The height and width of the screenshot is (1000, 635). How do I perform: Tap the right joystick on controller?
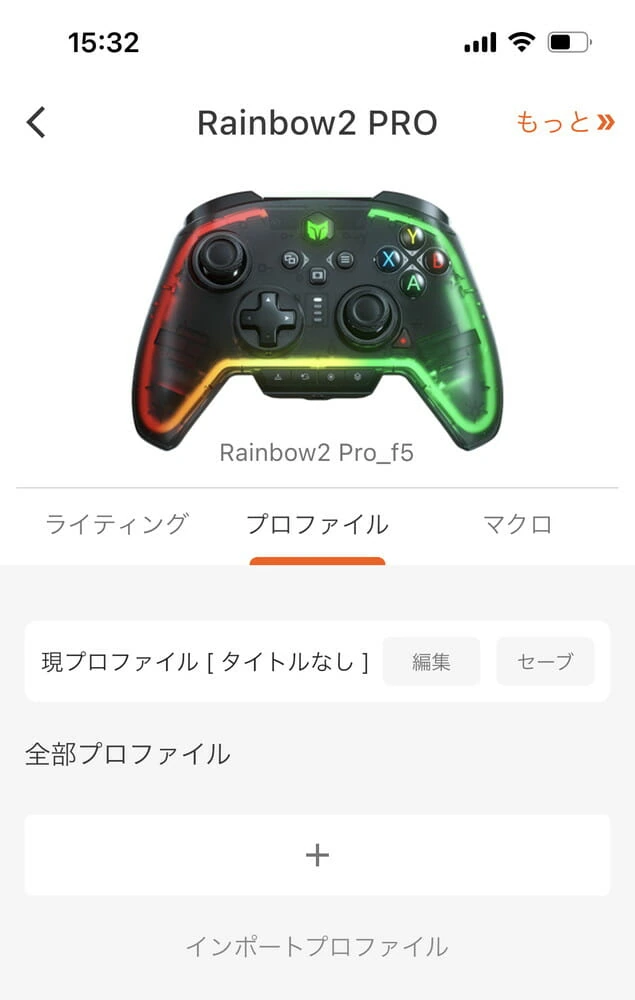pos(365,314)
